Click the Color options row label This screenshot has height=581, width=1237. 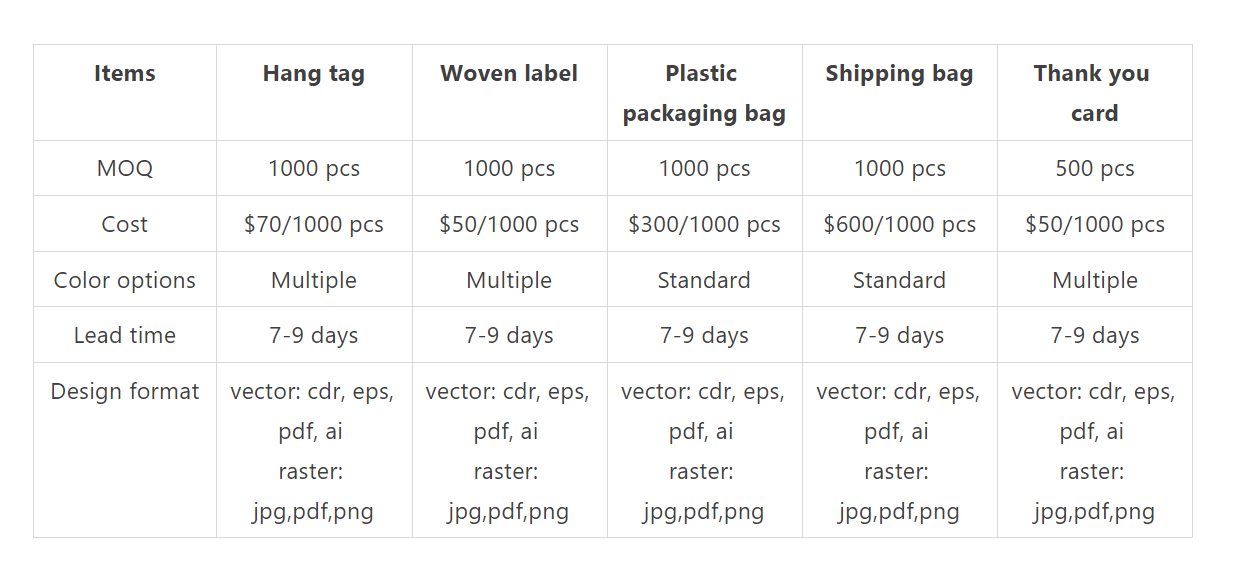125,281
